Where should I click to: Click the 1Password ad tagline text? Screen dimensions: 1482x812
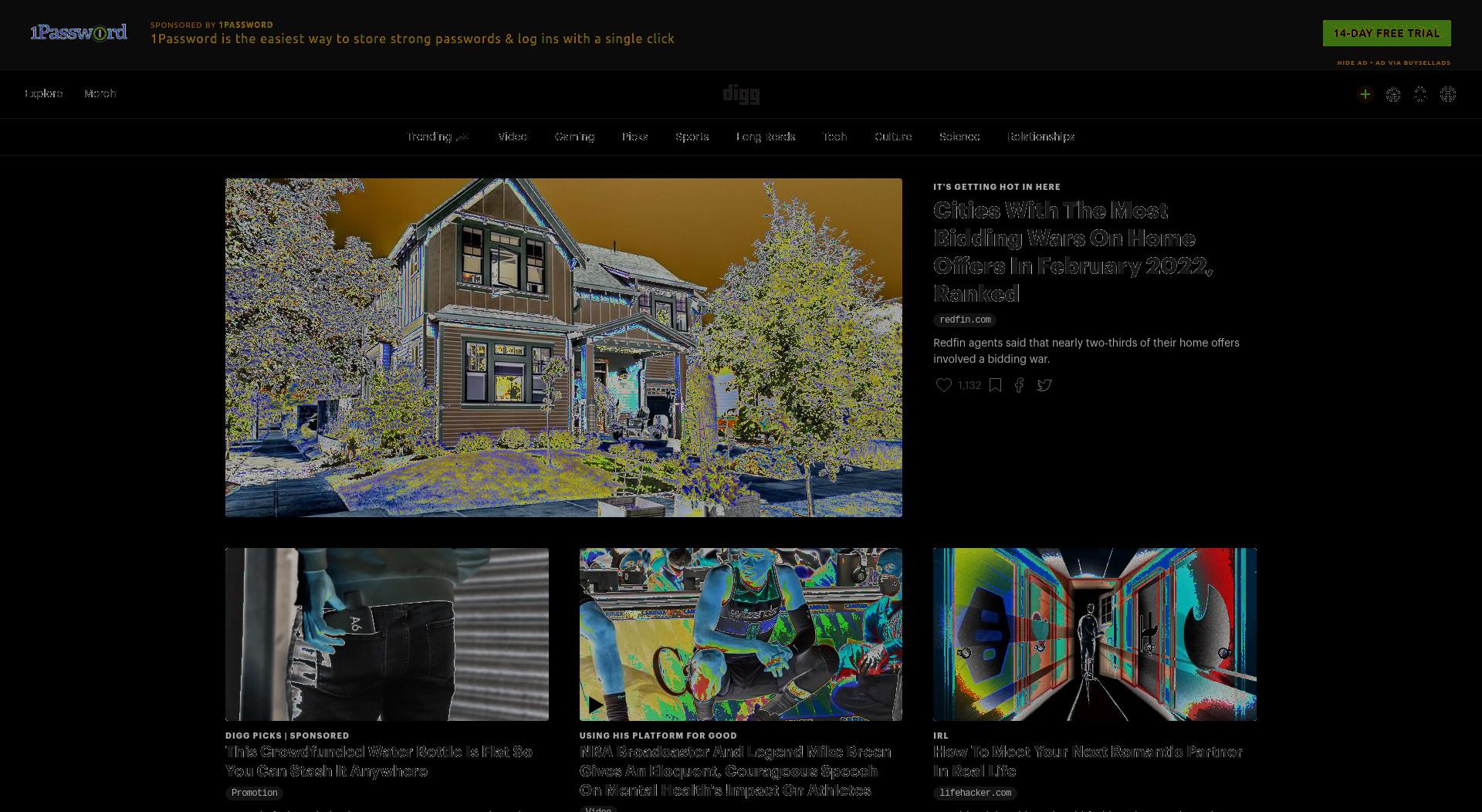[412, 39]
